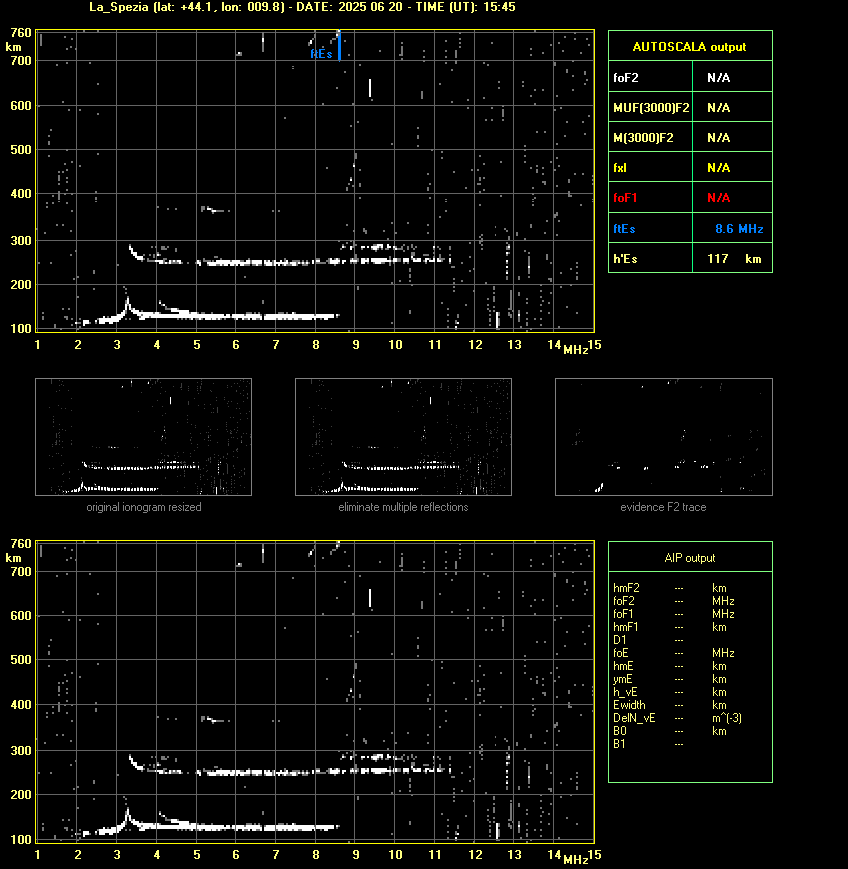Viewport: 848px width, 869px height.
Task: Click the 500 height label on bottom ionogram
Action: (21, 660)
